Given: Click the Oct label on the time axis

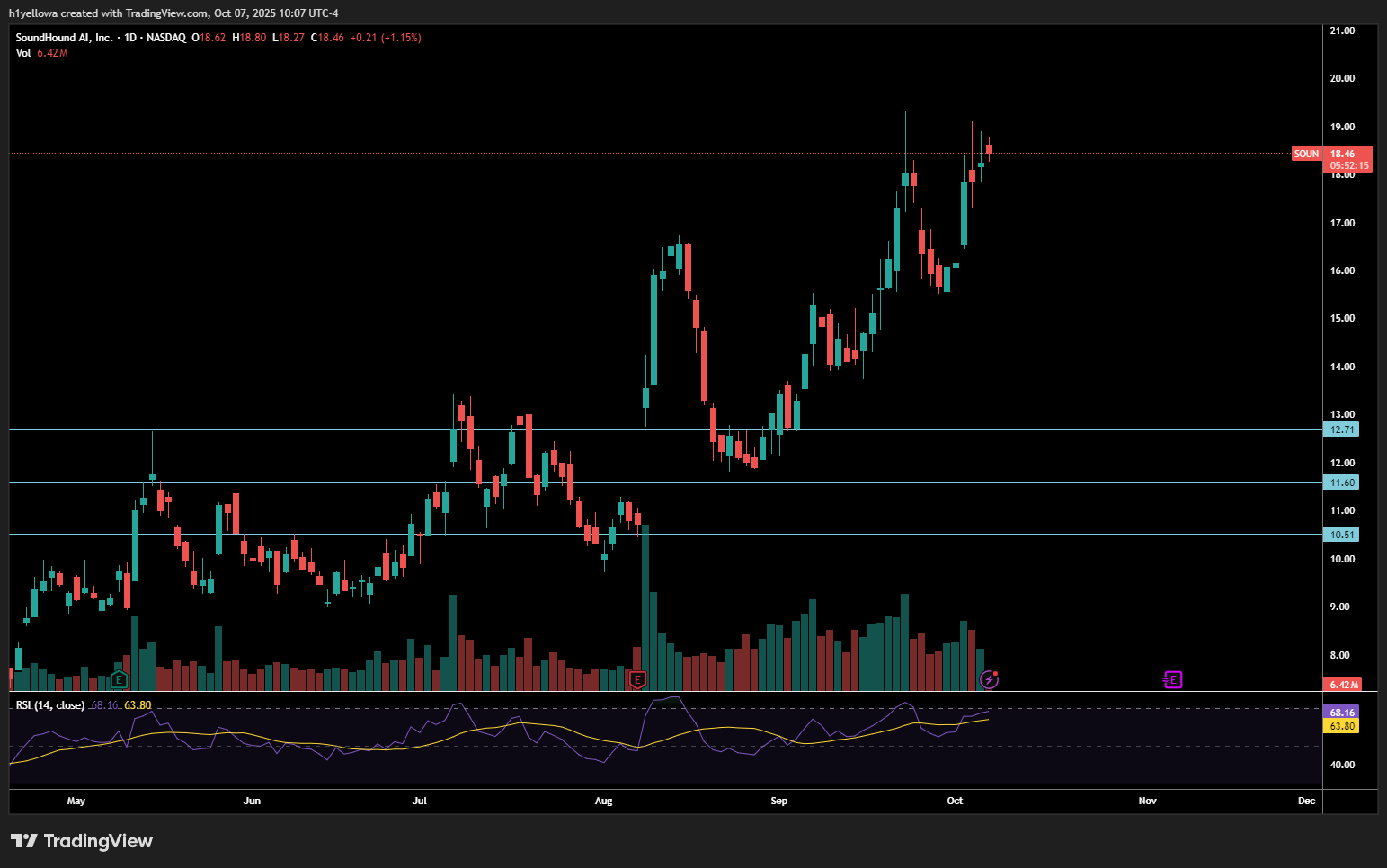Looking at the screenshot, I should [x=955, y=801].
